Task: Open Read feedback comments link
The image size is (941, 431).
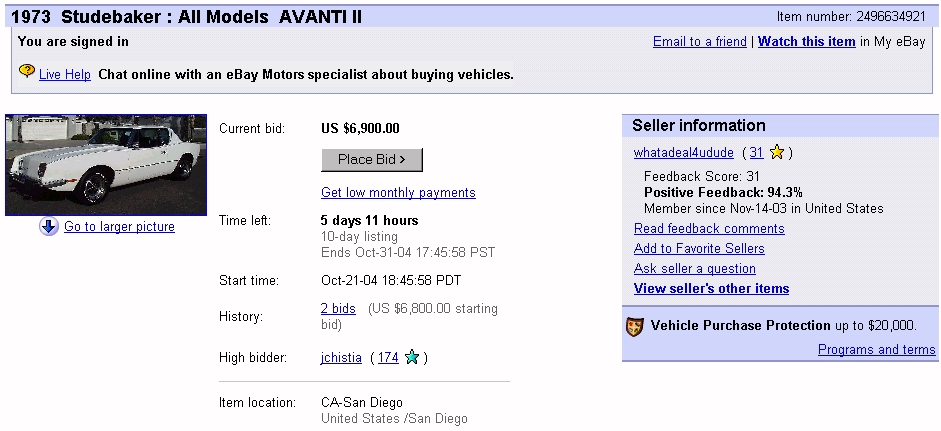Action: coord(709,229)
